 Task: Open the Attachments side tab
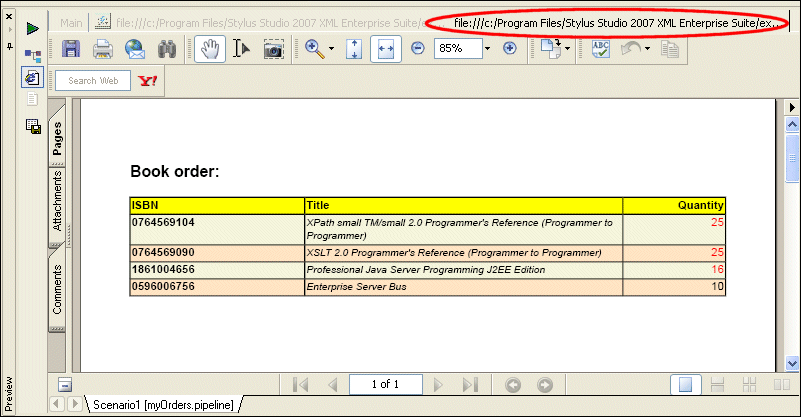(58, 200)
